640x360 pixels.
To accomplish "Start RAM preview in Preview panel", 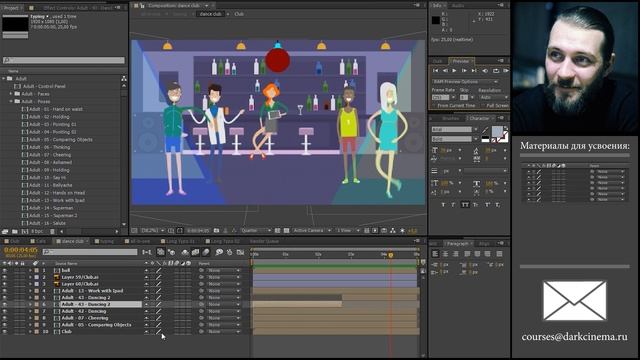I will click(x=505, y=71).
